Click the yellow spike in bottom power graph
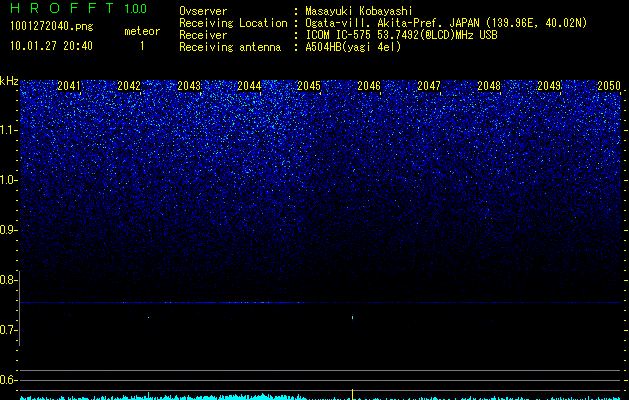The image size is (629, 400). coord(352,394)
